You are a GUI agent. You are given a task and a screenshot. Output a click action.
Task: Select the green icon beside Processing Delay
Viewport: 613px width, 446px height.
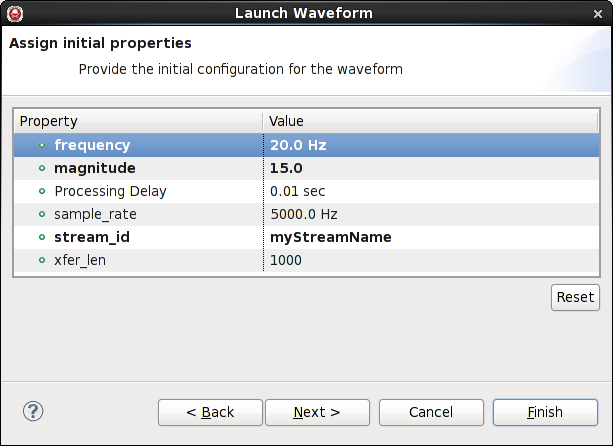[42, 191]
